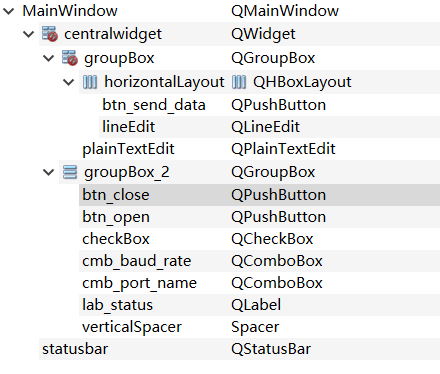Click the groupBox_2 vertical layout icon

click(70, 172)
